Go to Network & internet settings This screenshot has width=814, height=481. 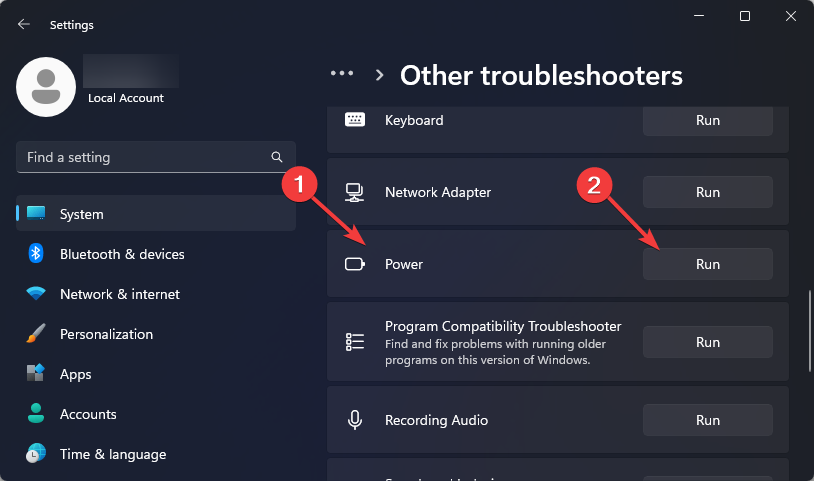(x=156, y=294)
